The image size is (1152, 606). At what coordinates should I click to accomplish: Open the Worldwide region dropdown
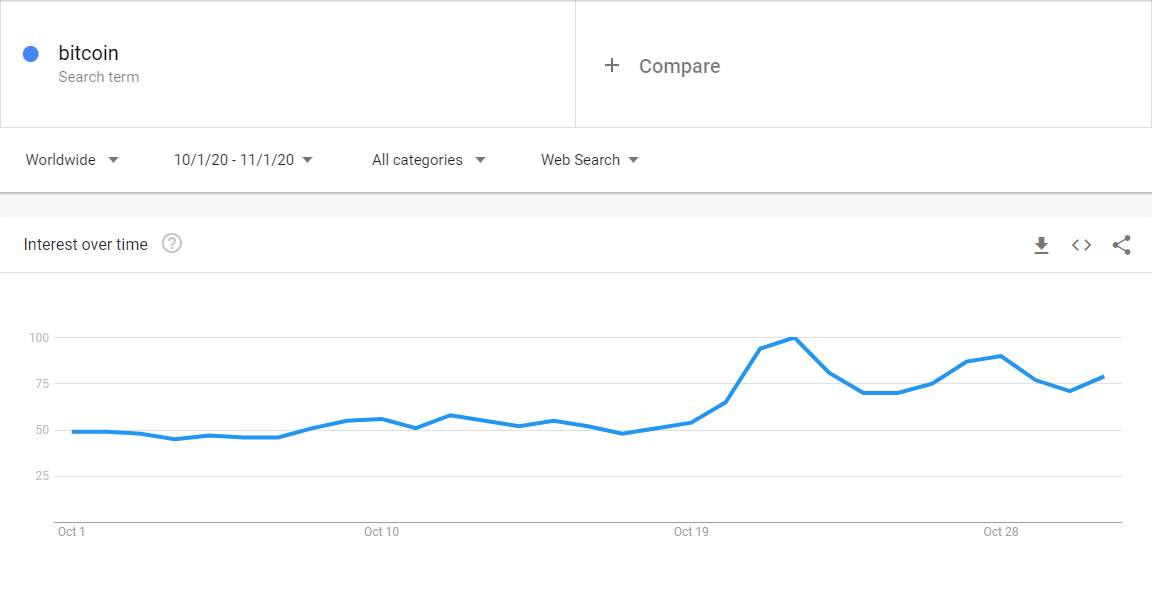pos(72,160)
